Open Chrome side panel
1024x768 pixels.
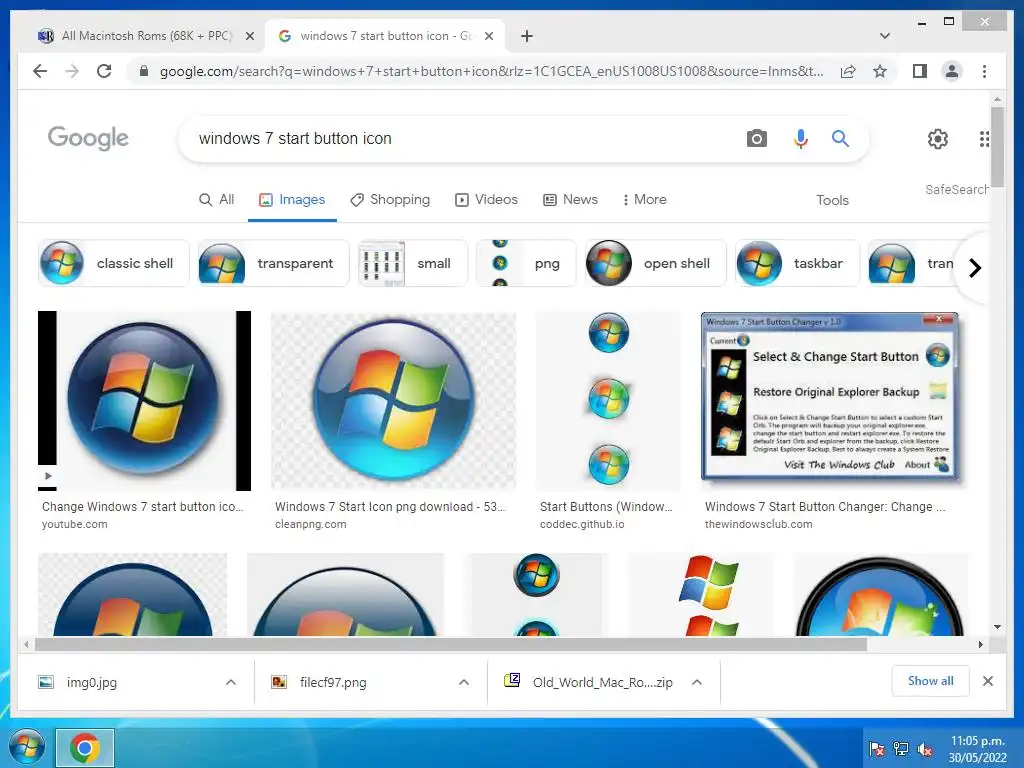point(920,71)
